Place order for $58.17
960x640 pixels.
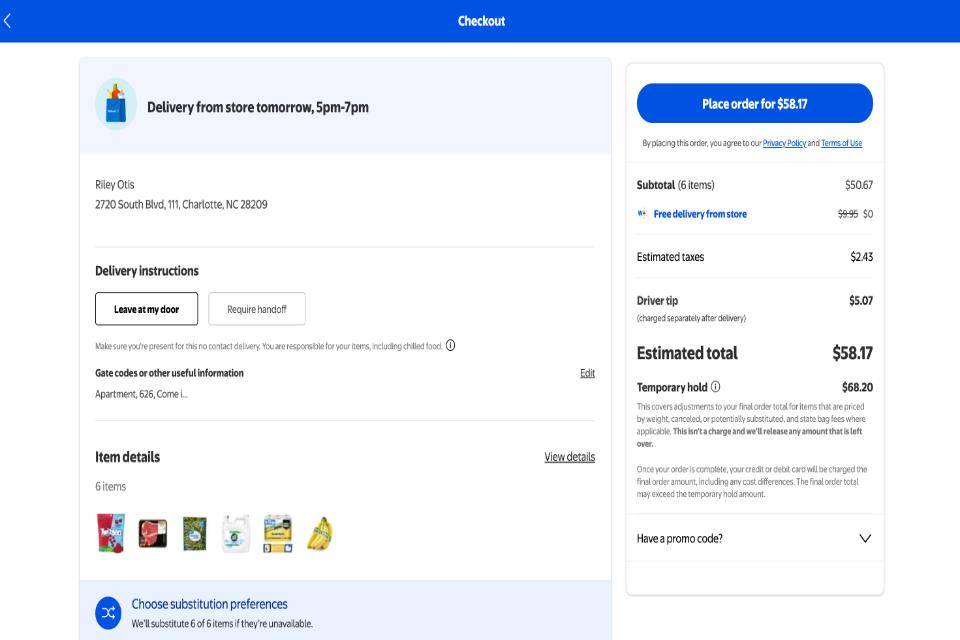755,103
